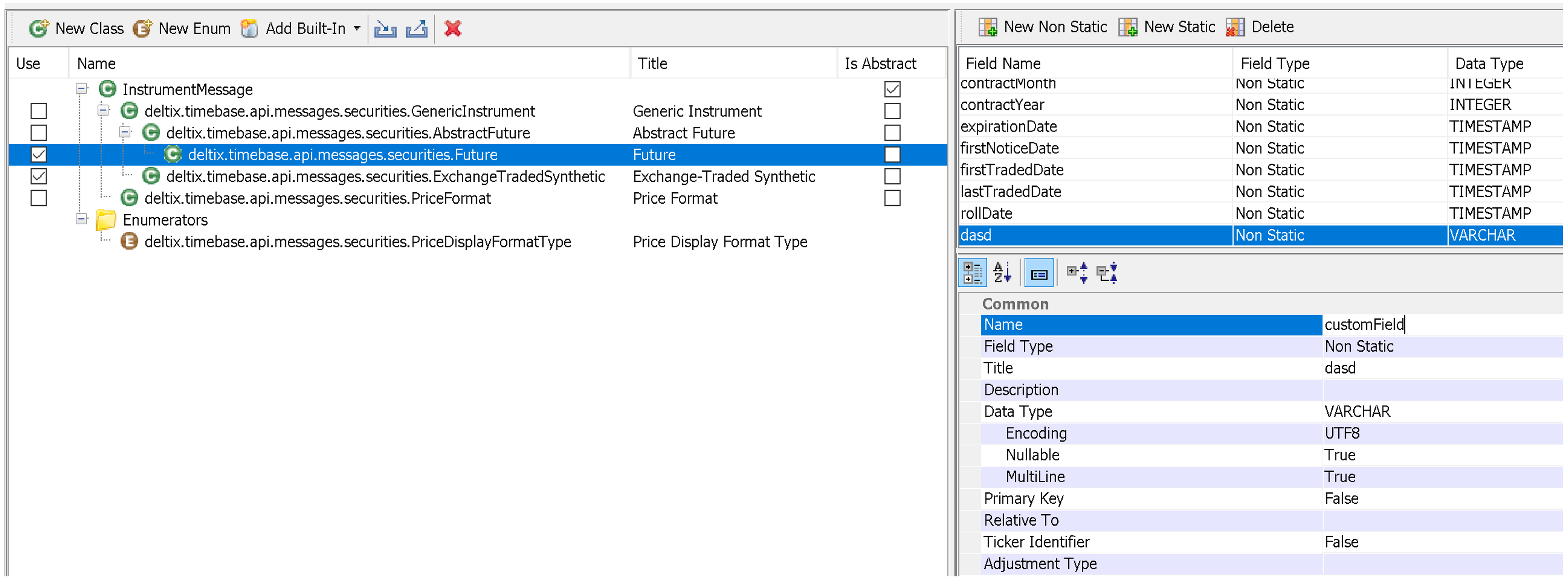Screen dimensions: 1568x580
Task: Toggle Is Abstract checkbox for PriceFormat
Action: [892, 198]
